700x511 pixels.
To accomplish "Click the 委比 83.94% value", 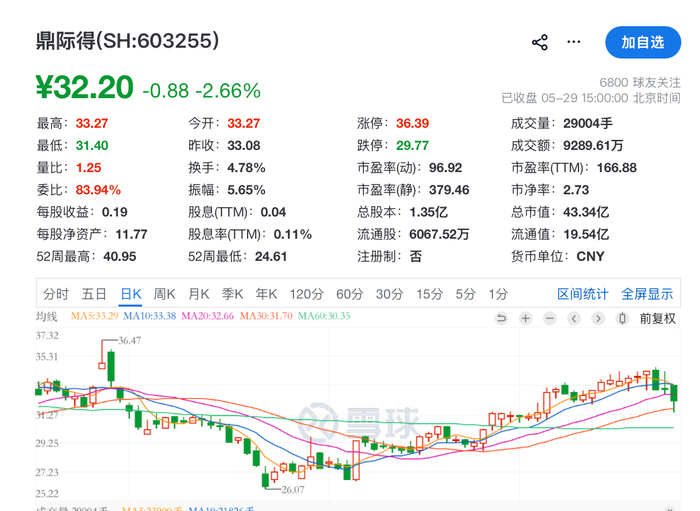I will 98,190.
